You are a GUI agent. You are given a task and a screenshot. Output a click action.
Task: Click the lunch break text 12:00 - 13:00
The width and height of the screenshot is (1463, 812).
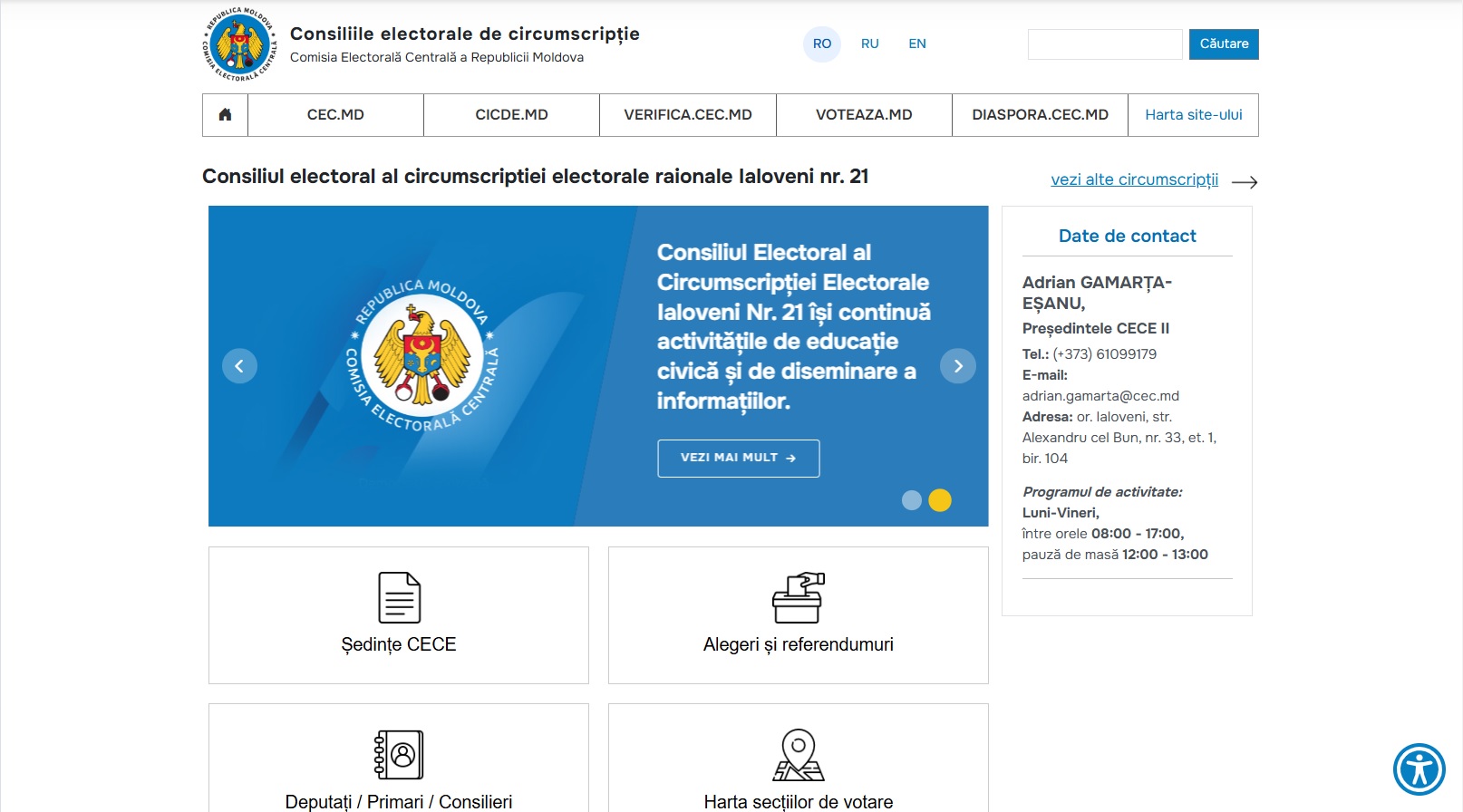point(1165,555)
